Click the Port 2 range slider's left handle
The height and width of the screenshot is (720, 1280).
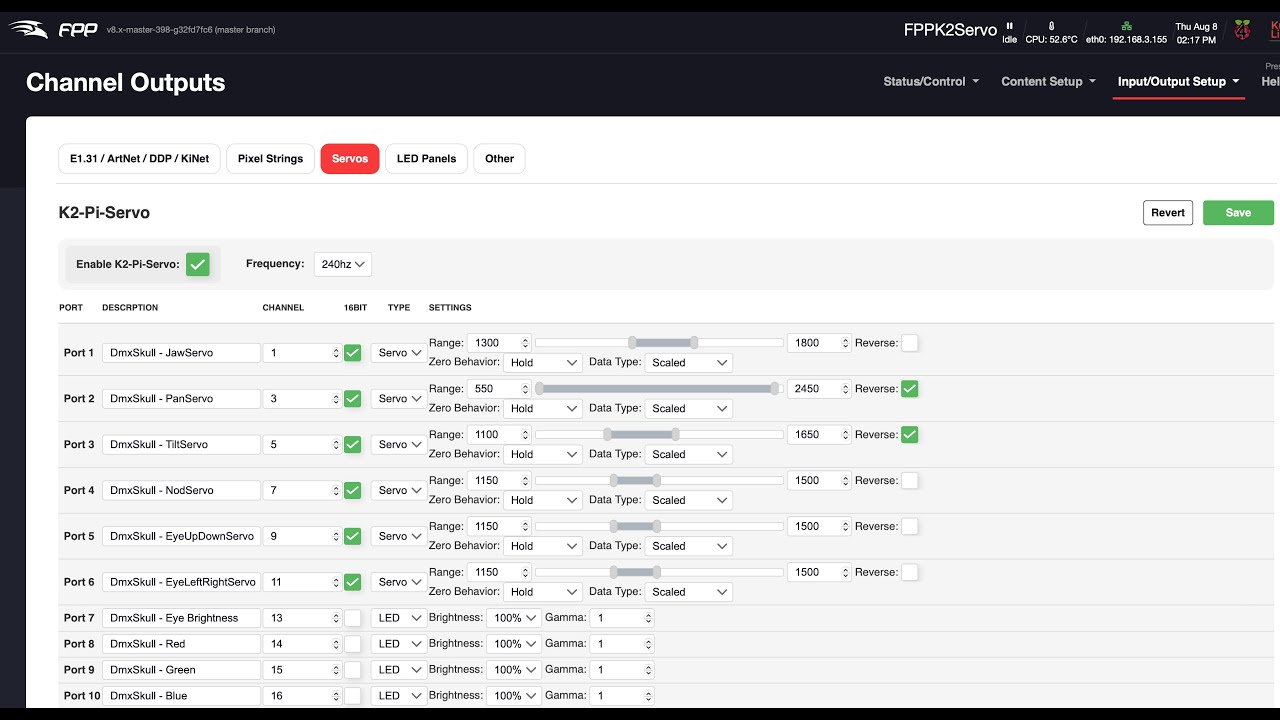540,388
